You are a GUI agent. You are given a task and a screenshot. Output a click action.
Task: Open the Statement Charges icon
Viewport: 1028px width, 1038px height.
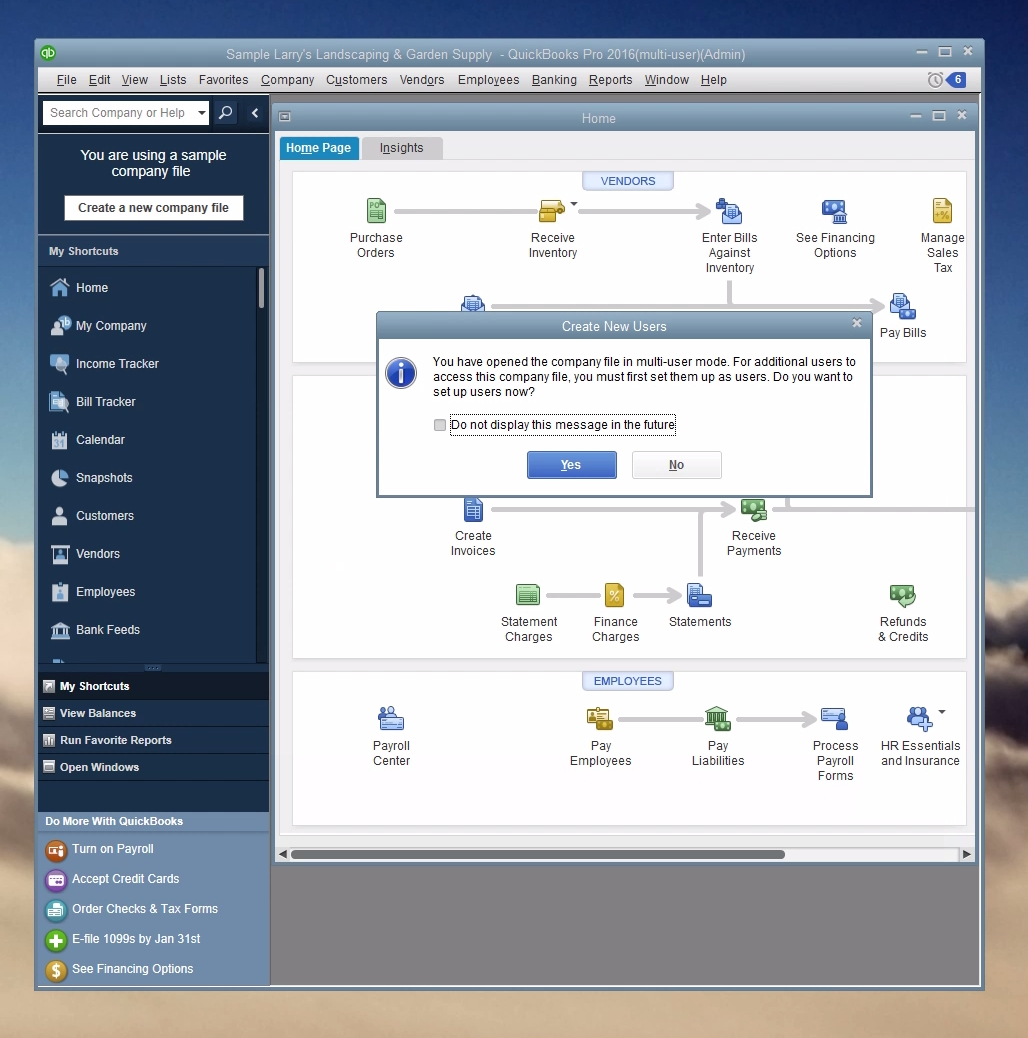(528, 594)
